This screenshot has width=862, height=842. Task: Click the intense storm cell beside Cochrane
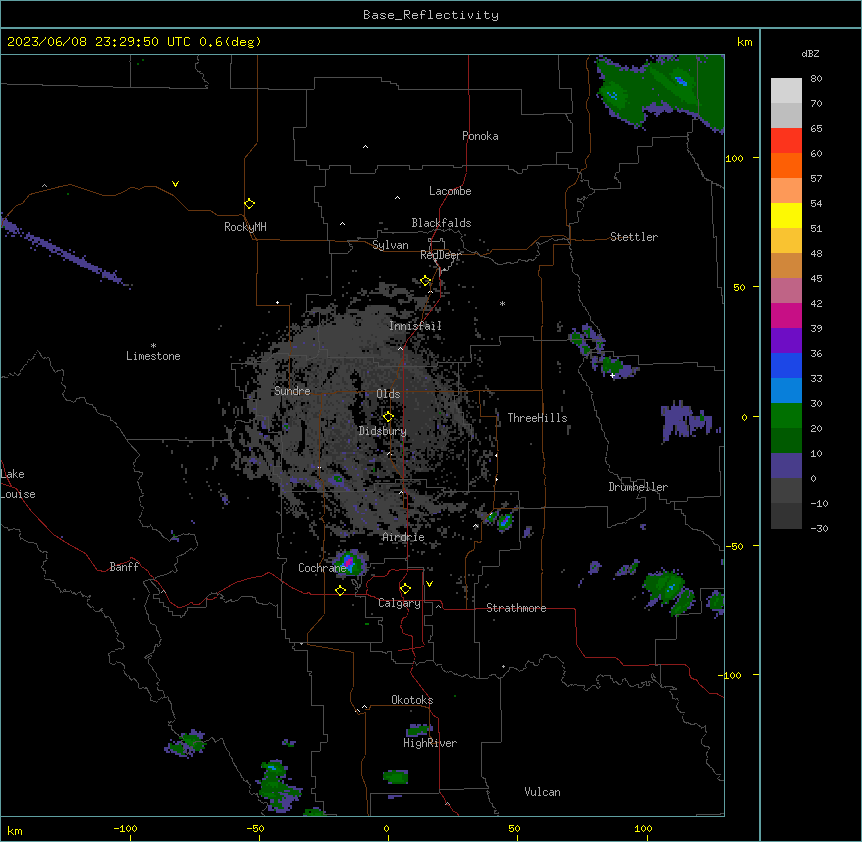(350, 563)
